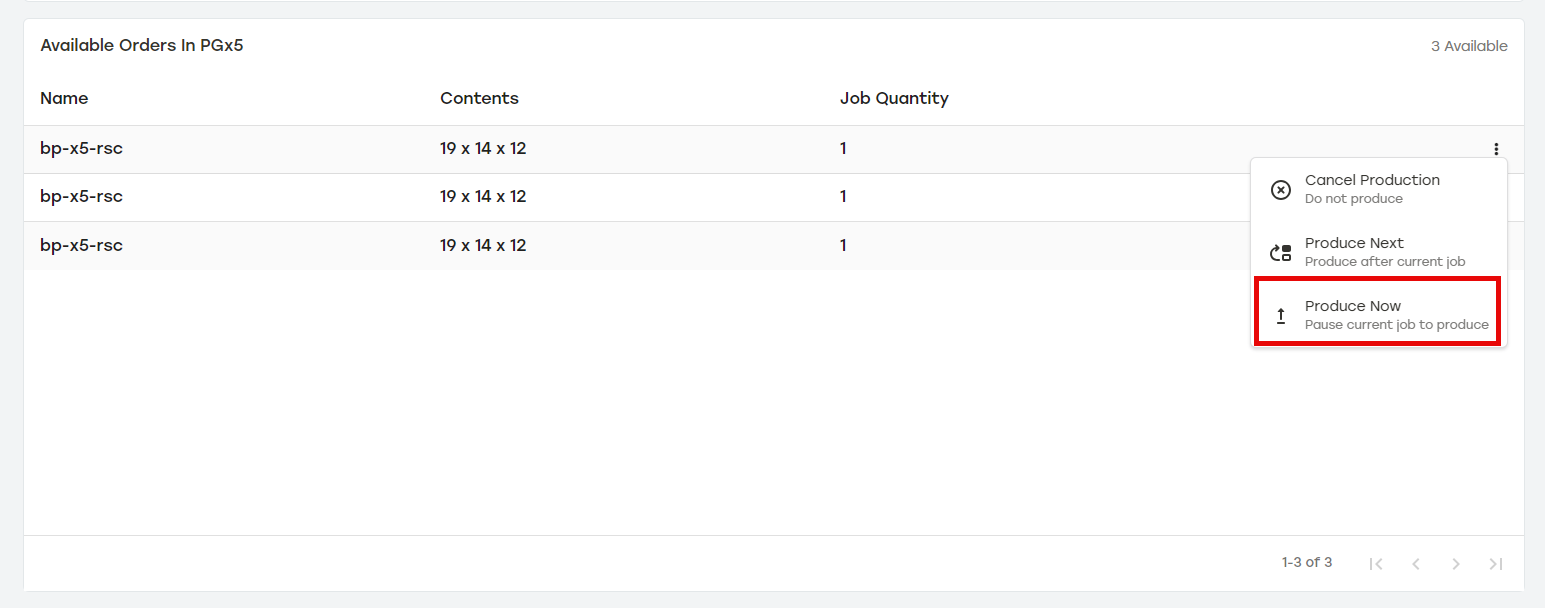The width and height of the screenshot is (1545, 608).
Task: Click the Produce Next queue icon
Action: [x=1280, y=253]
